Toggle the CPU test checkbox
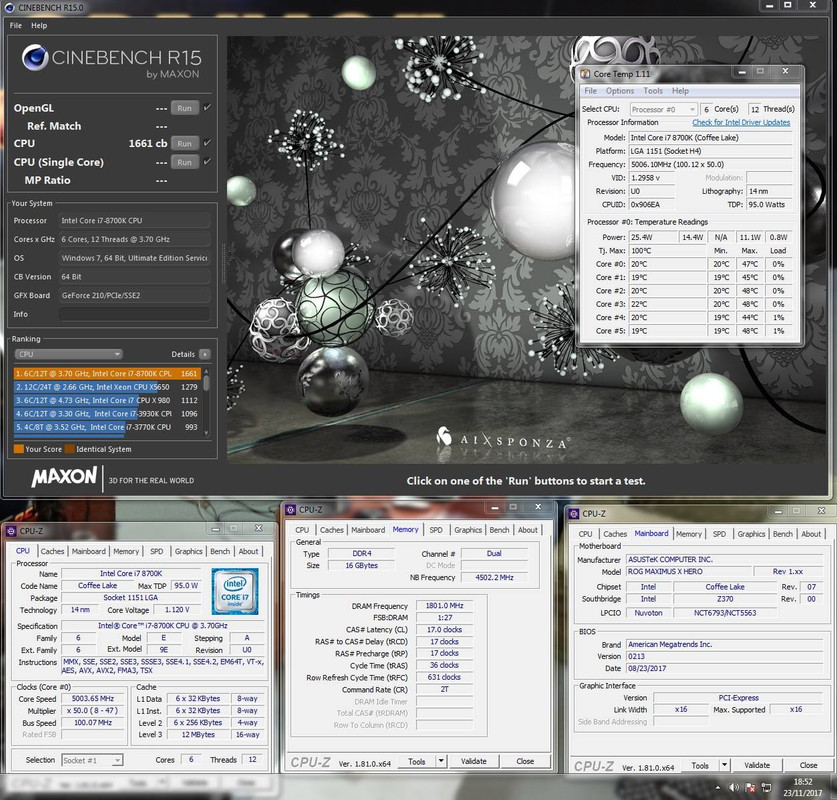This screenshot has width=837, height=800. tap(207, 142)
